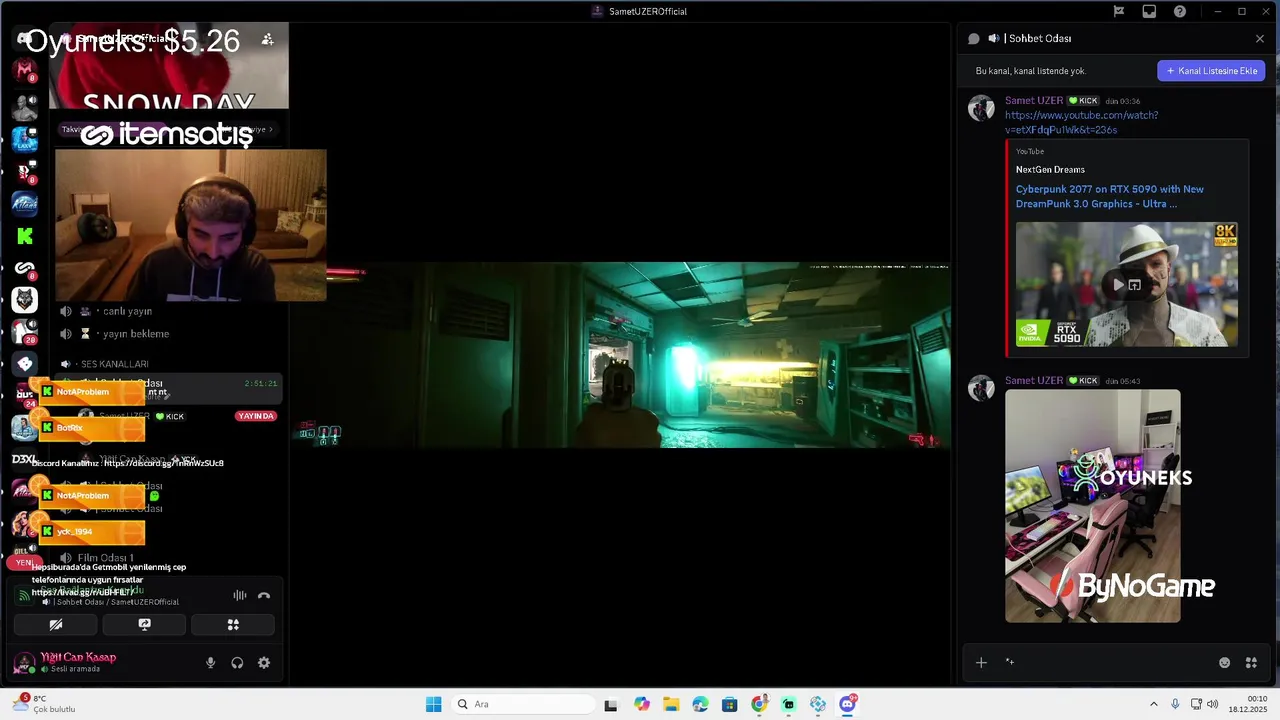The image size is (1280, 720).
Task: Open the YouTube watch link
Action: pyautogui.click(x=1081, y=122)
